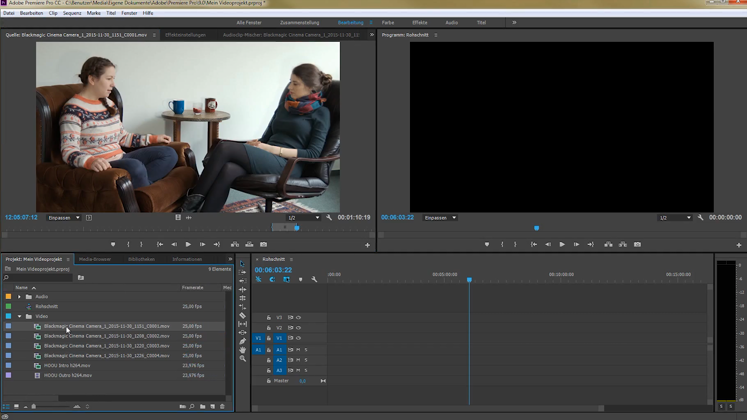This screenshot has width=747, height=420.
Task: Select the Razor tool in the tools panel
Action: [x=242, y=315]
